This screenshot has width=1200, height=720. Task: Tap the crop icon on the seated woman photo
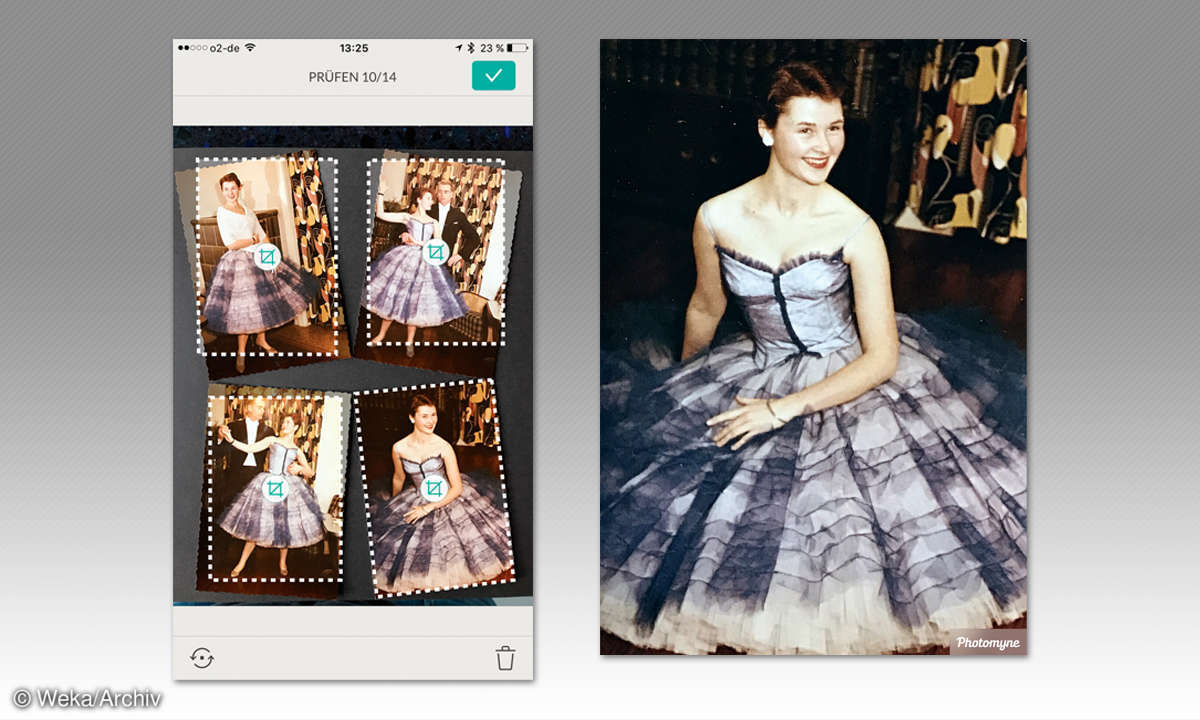coord(433,488)
